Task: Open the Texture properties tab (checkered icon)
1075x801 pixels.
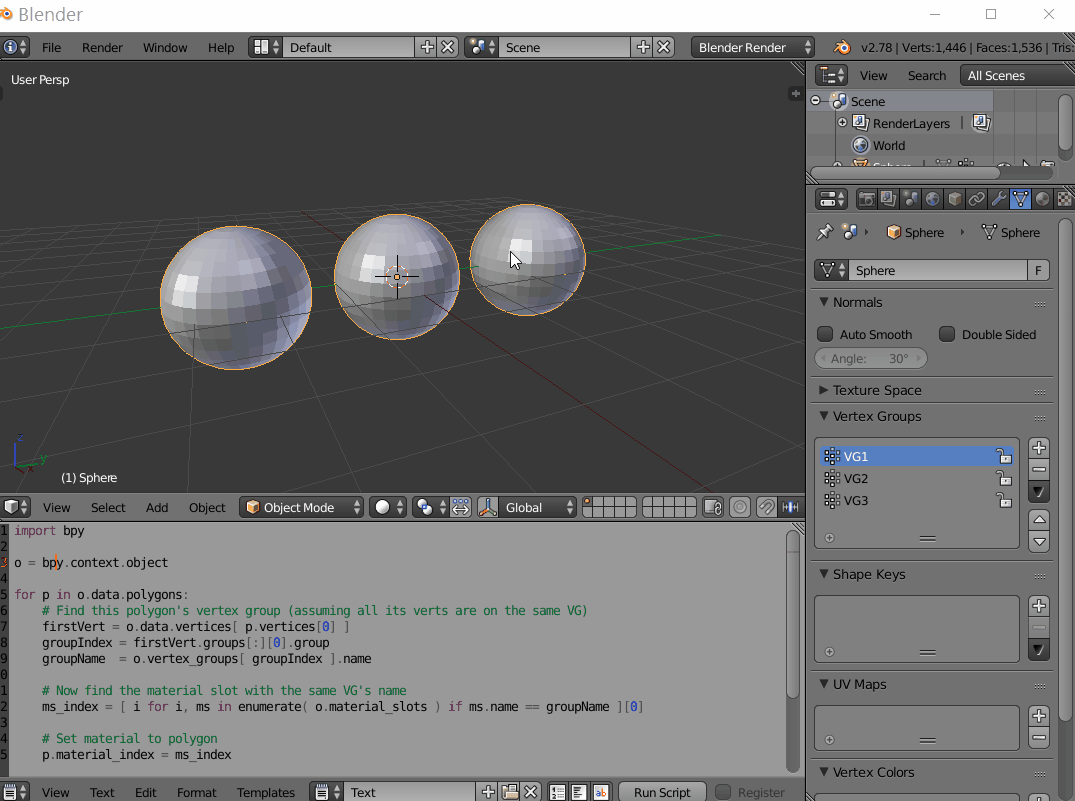Action: (1064, 199)
